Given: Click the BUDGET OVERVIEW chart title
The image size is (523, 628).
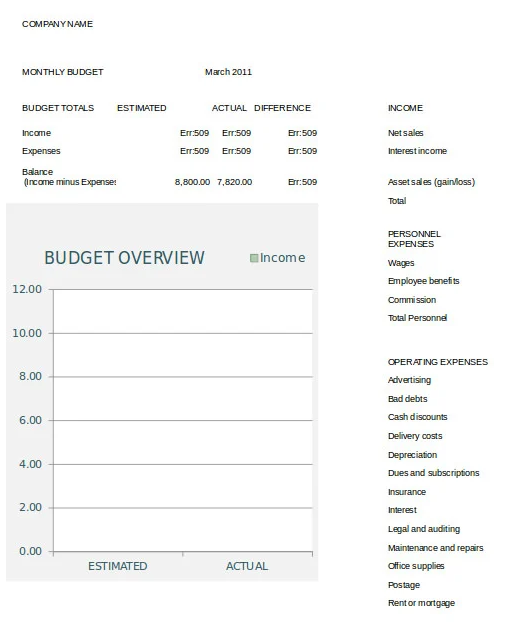Looking at the screenshot, I should click(124, 258).
